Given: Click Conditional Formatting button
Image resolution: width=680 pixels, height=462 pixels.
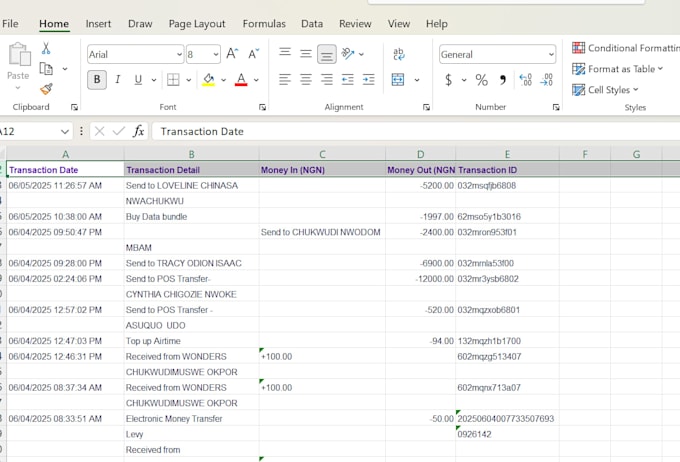Looking at the screenshot, I should click(625, 48).
